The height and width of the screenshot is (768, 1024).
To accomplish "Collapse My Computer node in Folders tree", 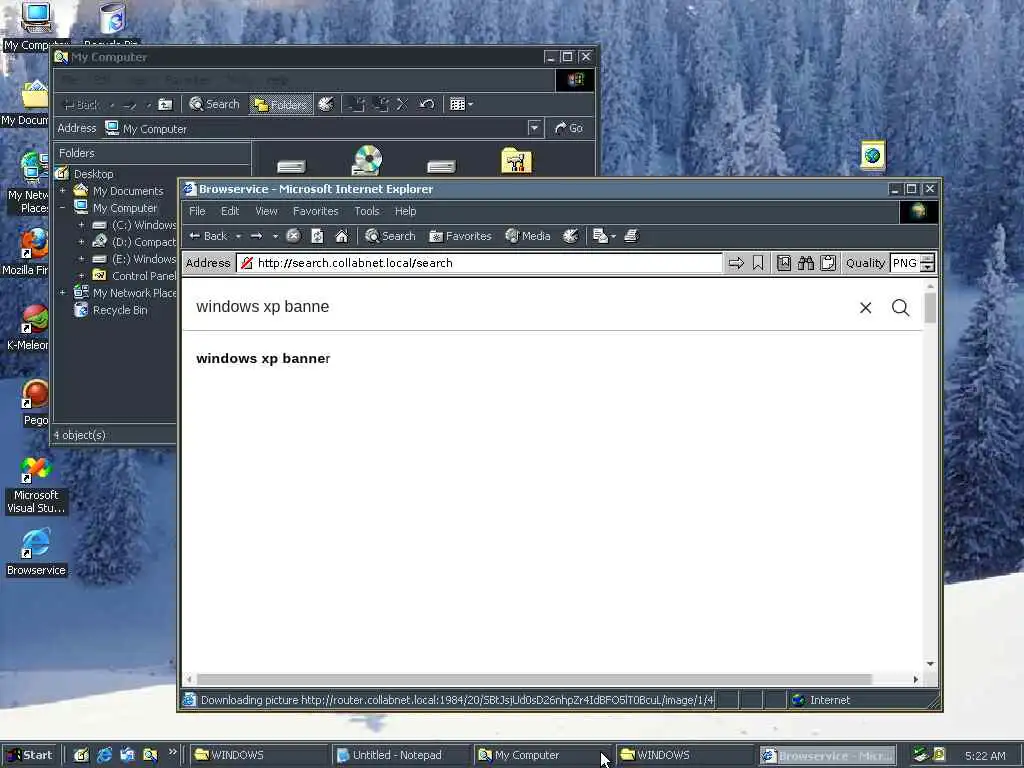I will click(x=63, y=208).
